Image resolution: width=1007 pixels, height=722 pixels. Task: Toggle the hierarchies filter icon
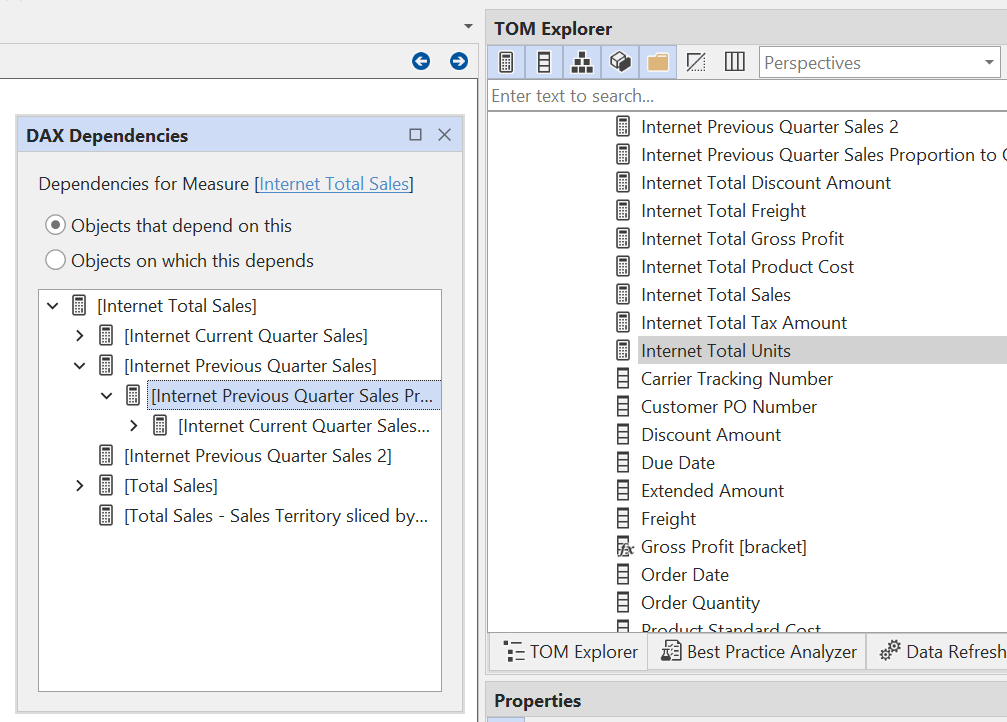[582, 61]
